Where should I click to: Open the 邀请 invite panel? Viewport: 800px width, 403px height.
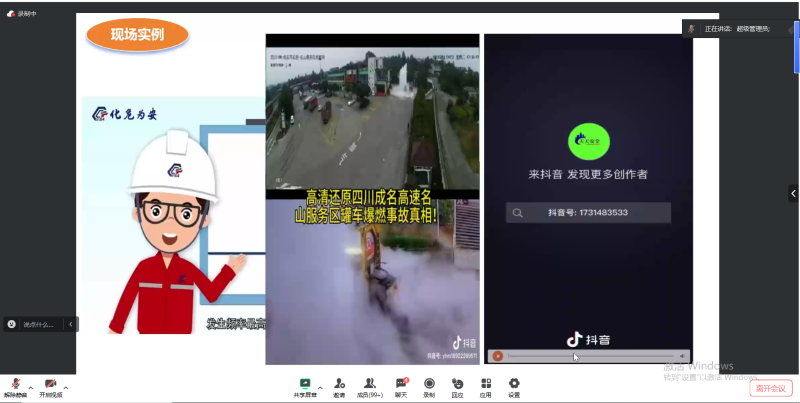pos(339,388)
